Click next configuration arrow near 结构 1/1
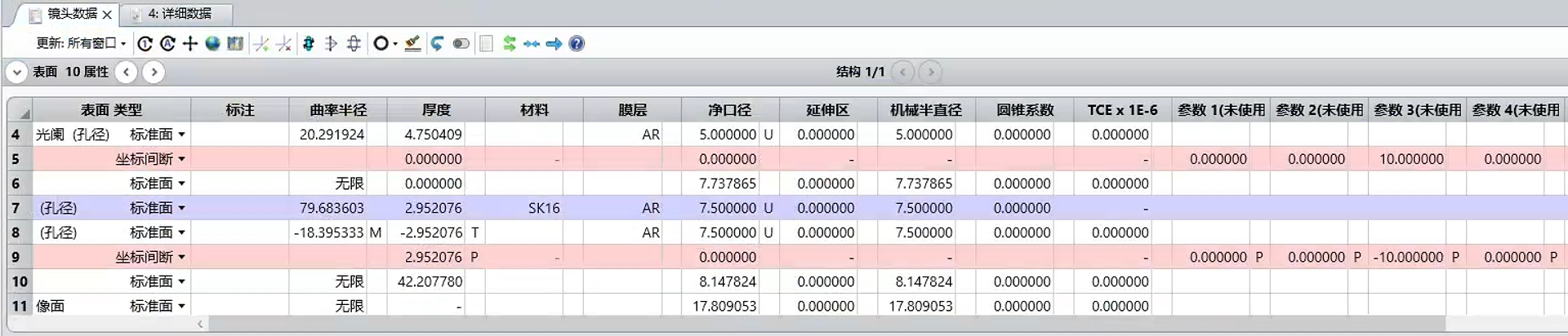This screenshot has width=1568, height=336. coord(930,72)
